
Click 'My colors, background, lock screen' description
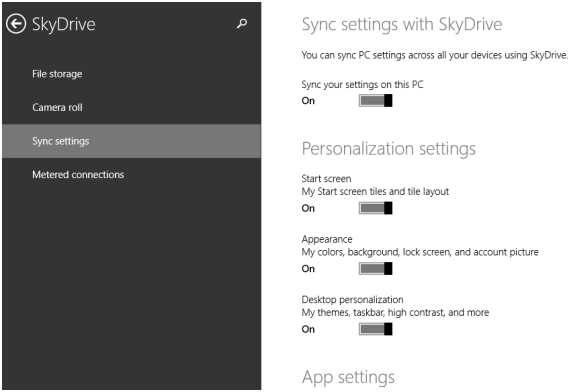click(420, 252)
